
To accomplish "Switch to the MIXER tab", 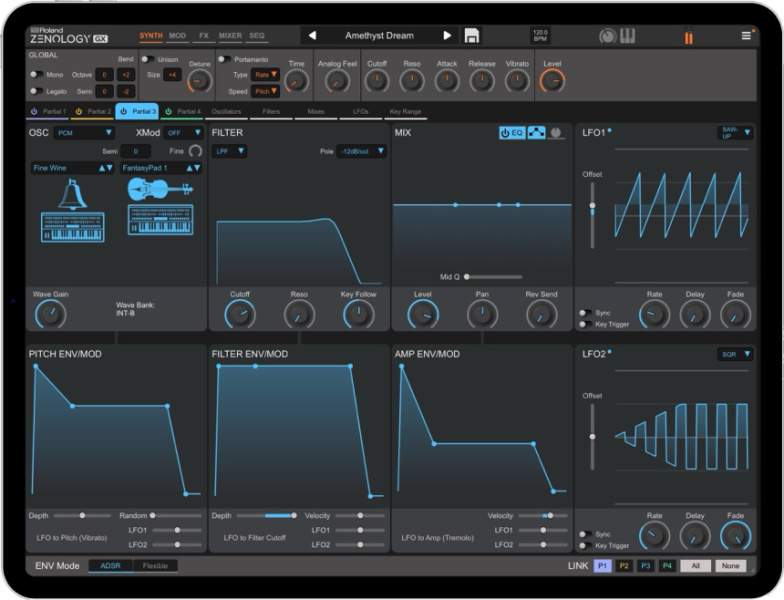I will [230, 36].
